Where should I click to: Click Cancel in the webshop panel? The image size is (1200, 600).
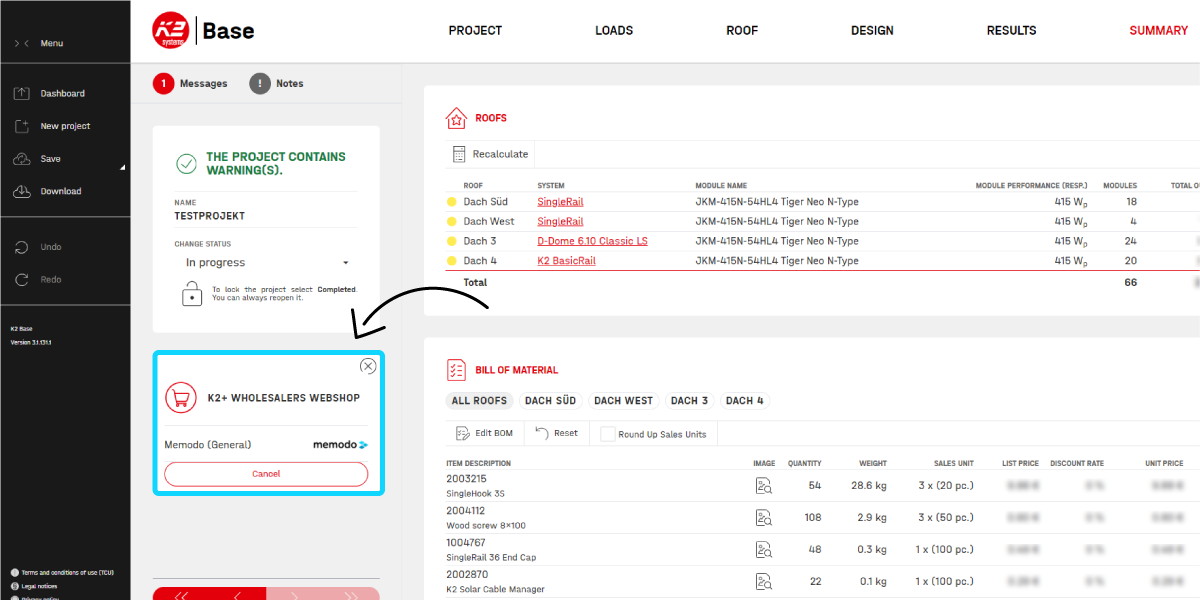point(266,474)
